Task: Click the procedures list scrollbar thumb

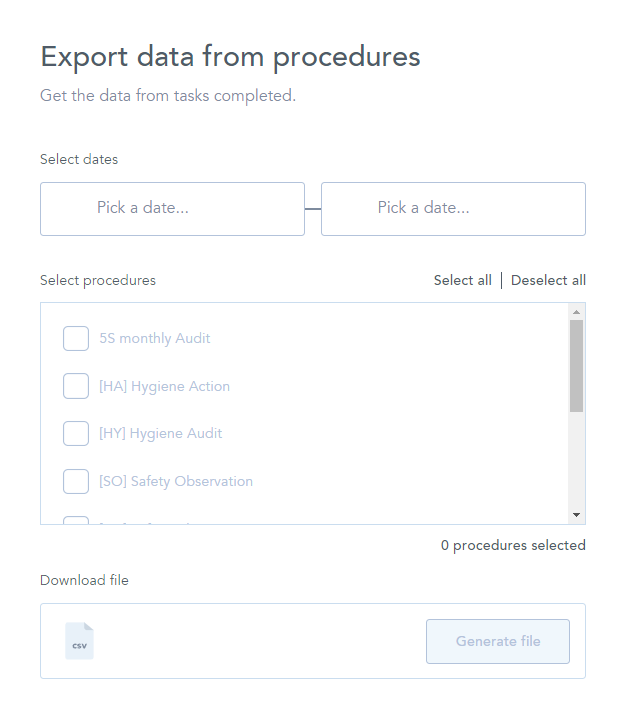Action: [576, 366]
